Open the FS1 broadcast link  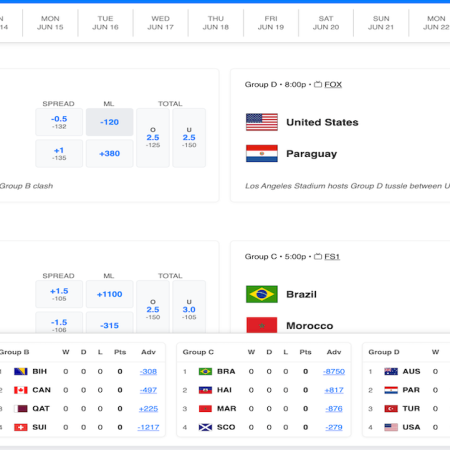tap(332, 257)
